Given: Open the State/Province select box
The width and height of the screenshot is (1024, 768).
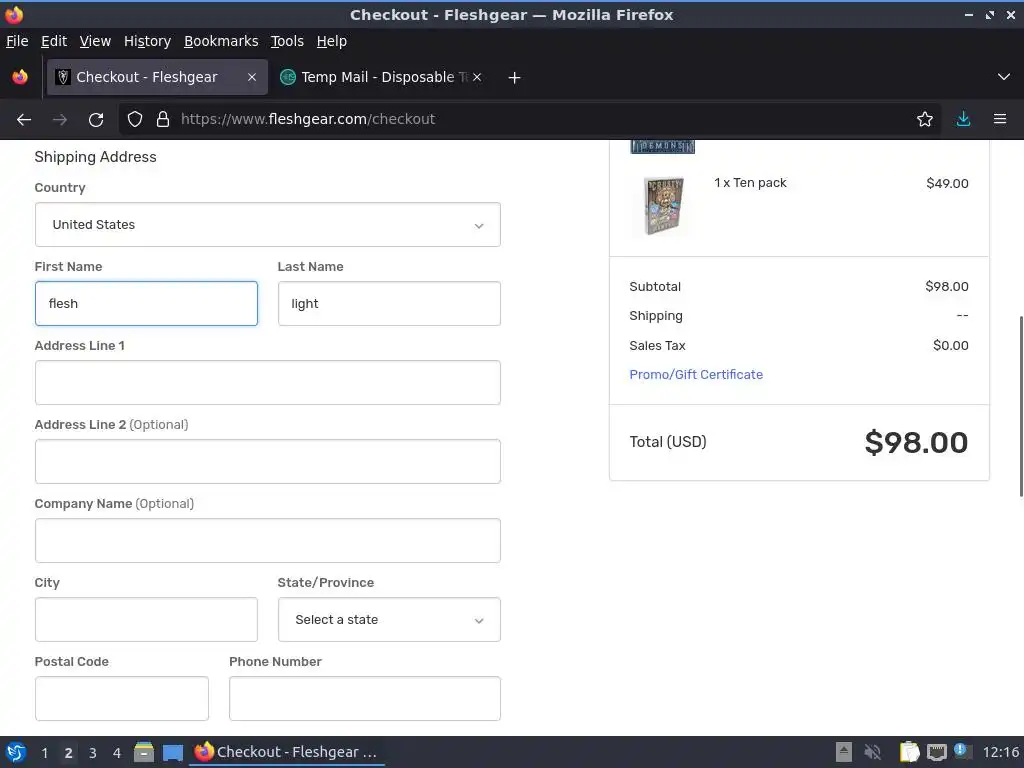Looking at the screenshot, I should point(389,620).
